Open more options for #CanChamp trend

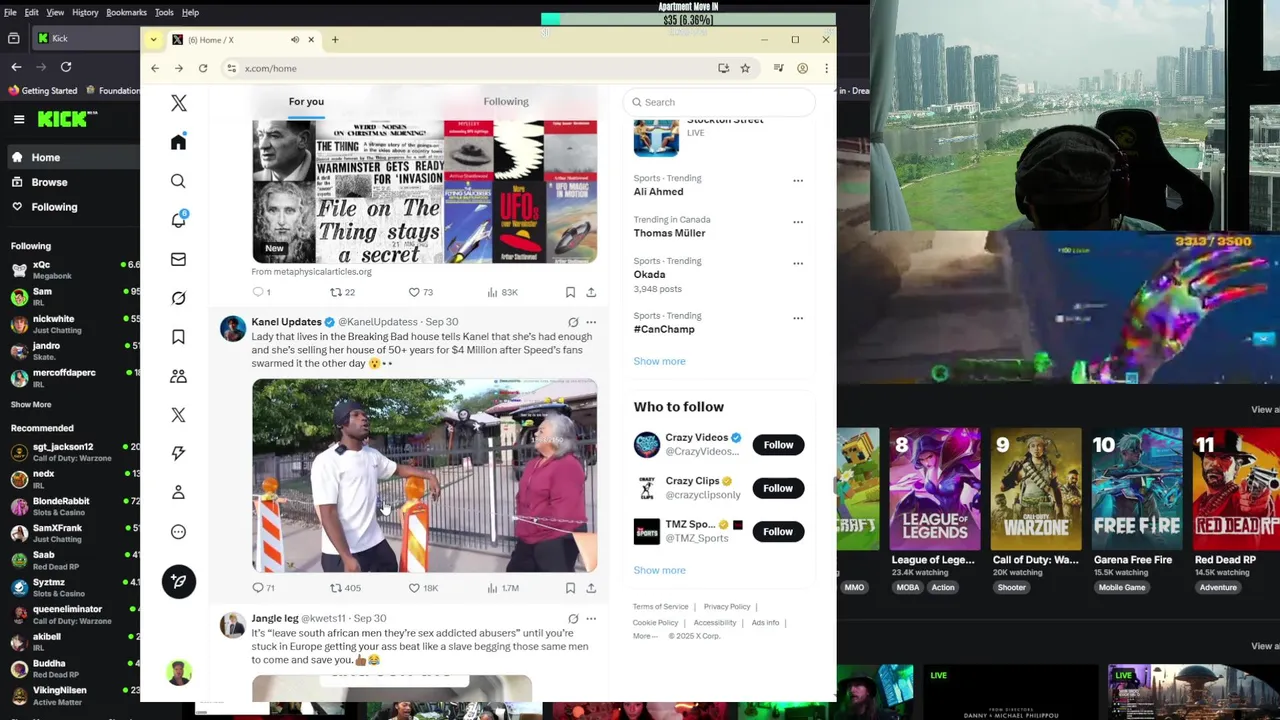click(x=798, y=318)
